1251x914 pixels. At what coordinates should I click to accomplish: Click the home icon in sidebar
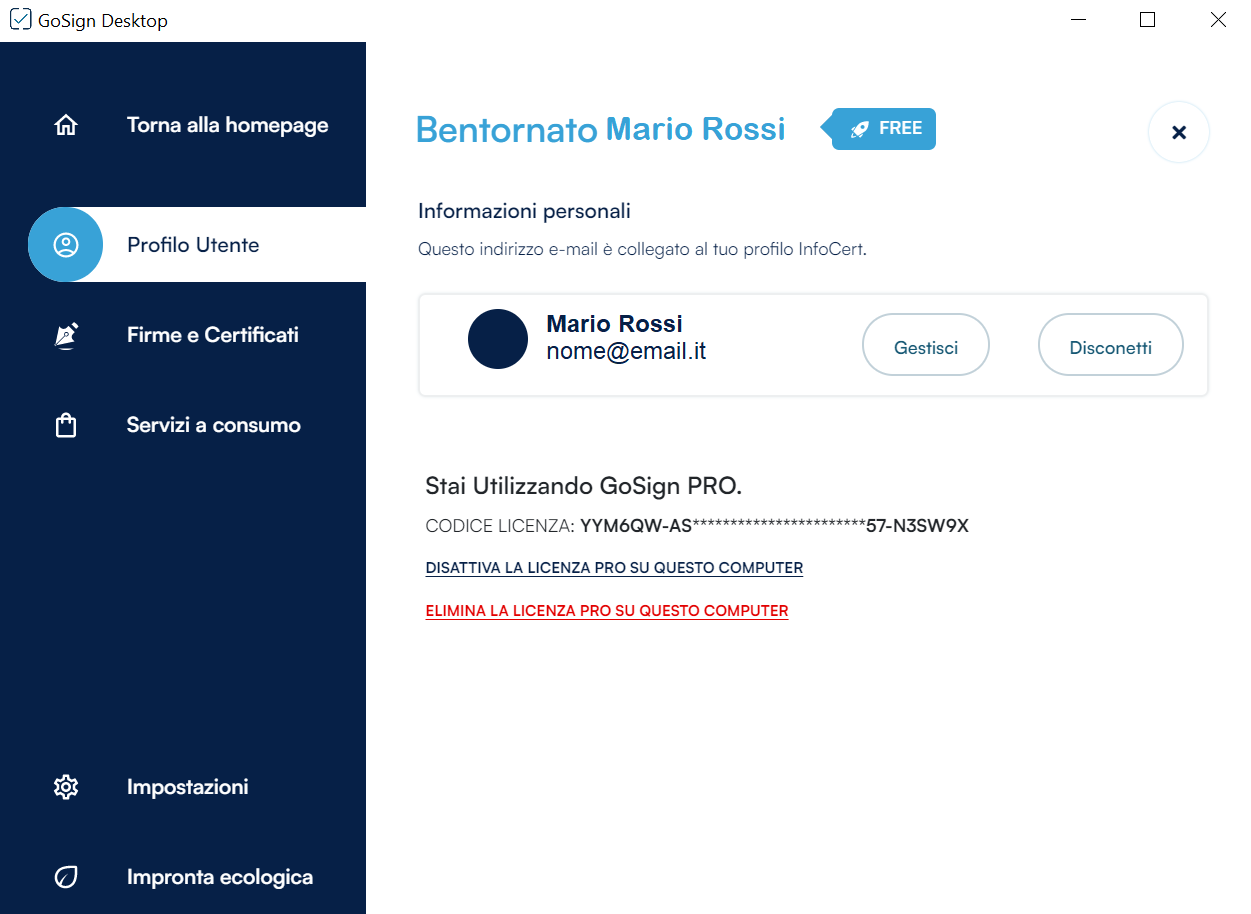tap(66, 126)
